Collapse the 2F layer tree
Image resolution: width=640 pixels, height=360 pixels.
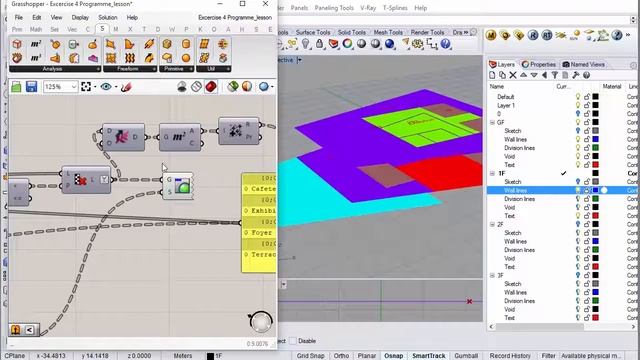coord(492,224)
